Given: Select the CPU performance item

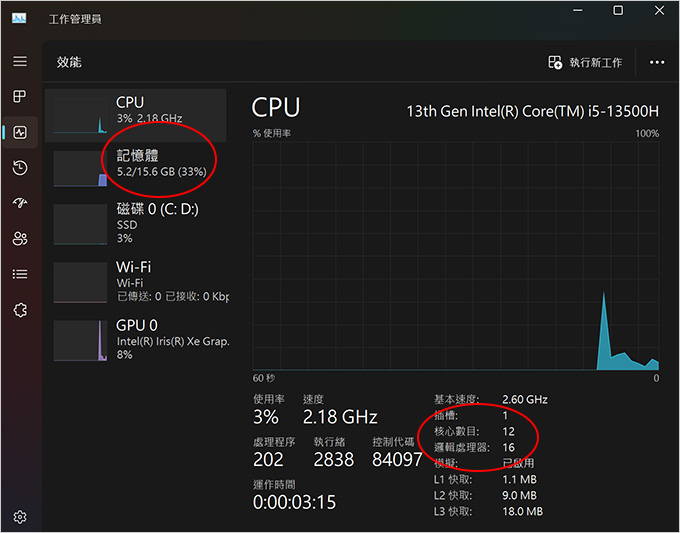Looking at the screenshot, I should [136, 115].
